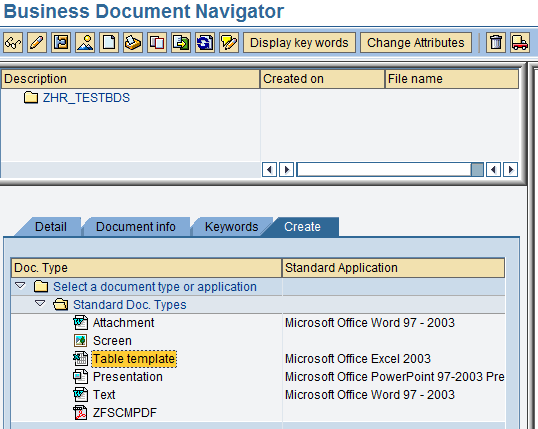Select the ZHR_TESTBDS tree entry
Screen dimensions: 538x429
tap(86, 98)
